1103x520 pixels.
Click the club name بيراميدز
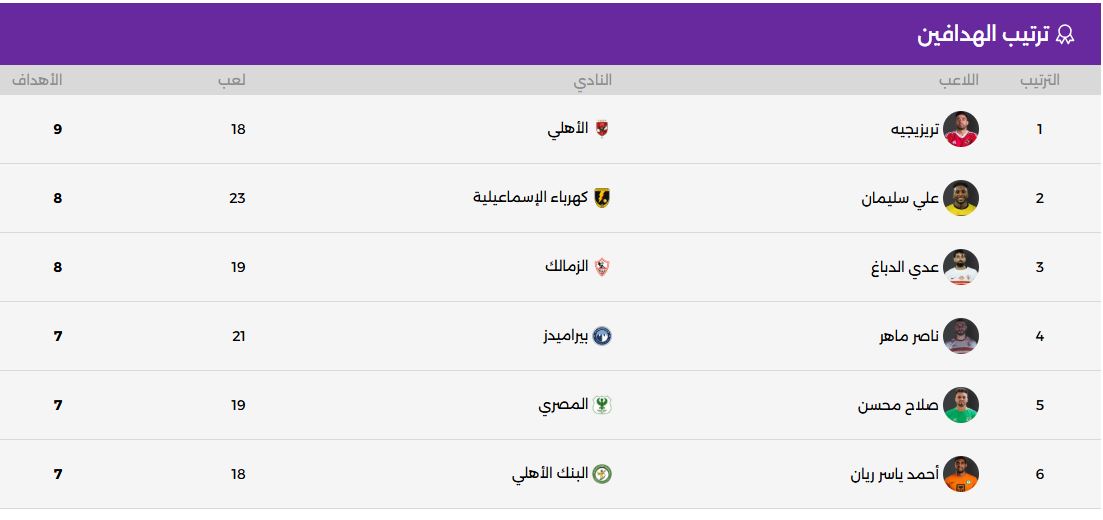click(565, 336)
